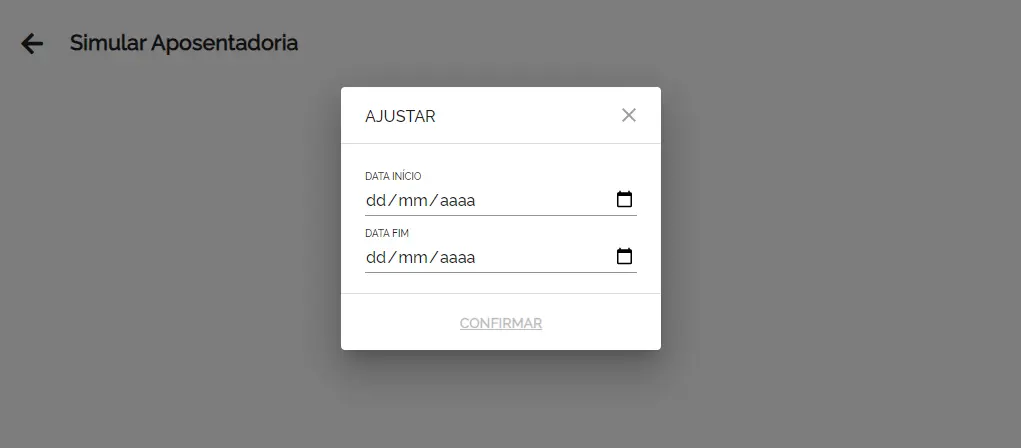Image resolution: width=1021 pixels, height=448 pixels.
Task: Select year segment of Data Fim
Action: pos(457,258)
